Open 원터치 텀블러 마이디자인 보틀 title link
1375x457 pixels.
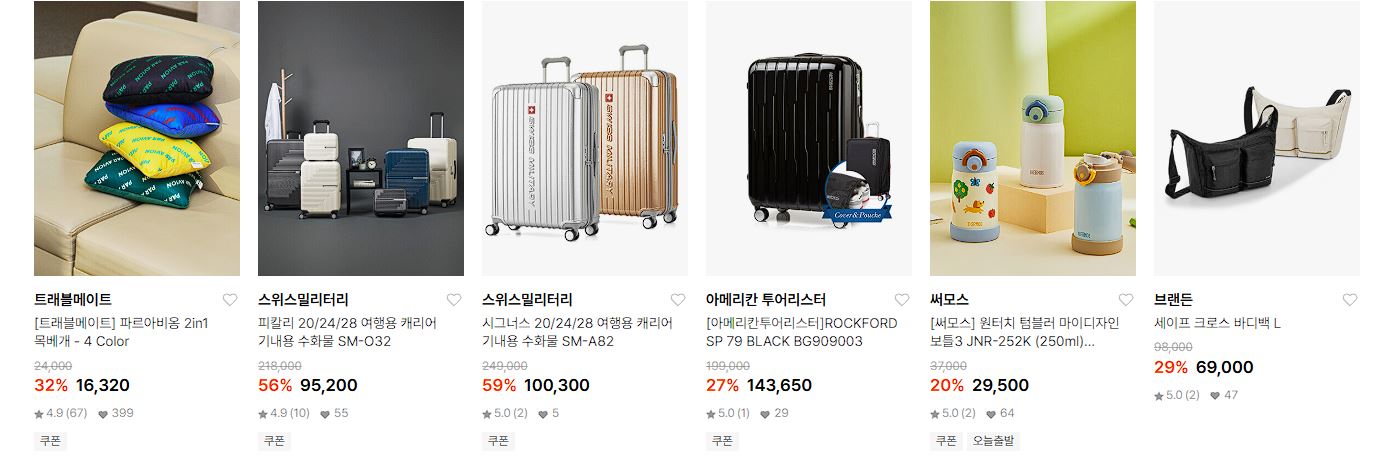tap(1025, 332)
